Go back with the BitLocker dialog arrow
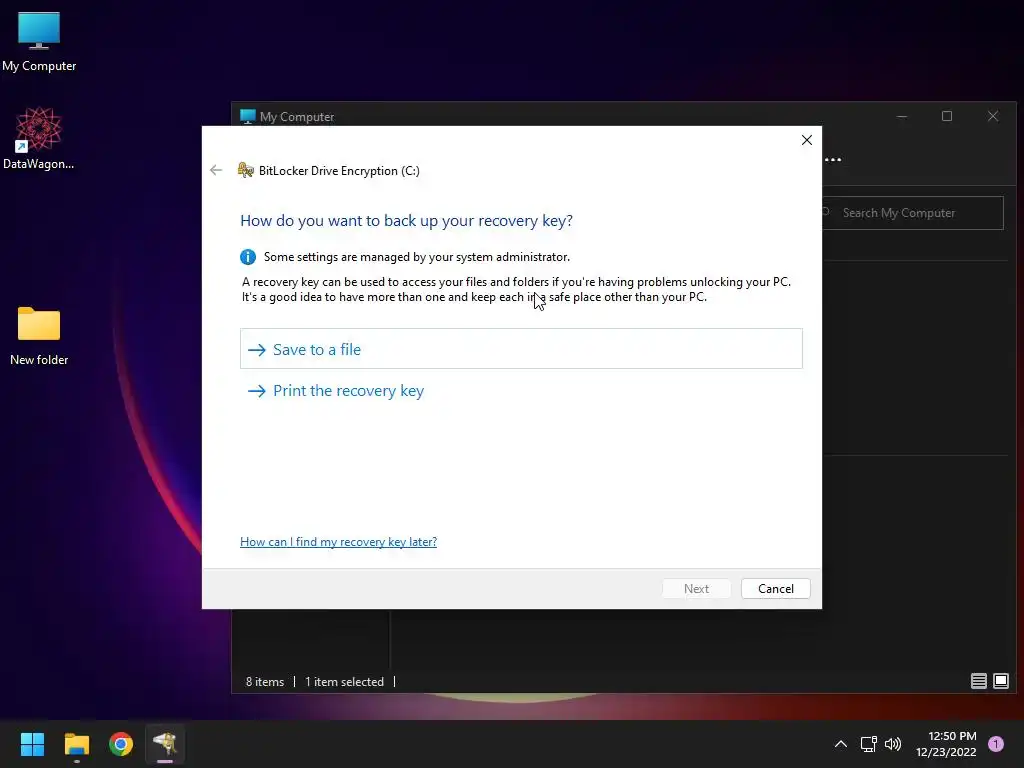 [x=216, y=170]
